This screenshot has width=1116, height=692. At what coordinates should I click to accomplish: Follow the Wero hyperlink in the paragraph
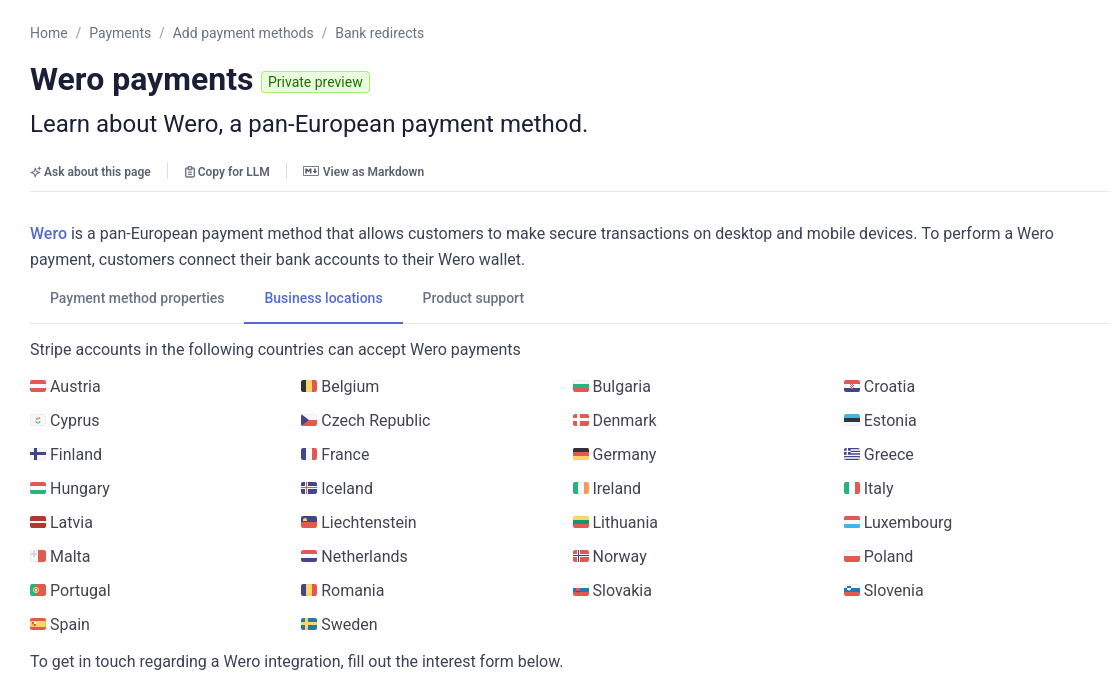coord(48,234)
